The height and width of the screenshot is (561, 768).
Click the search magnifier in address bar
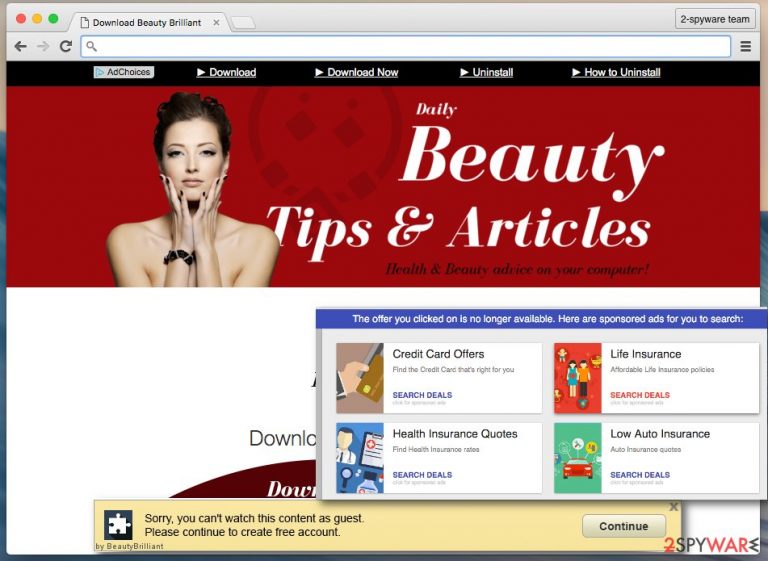click(92, 46)
